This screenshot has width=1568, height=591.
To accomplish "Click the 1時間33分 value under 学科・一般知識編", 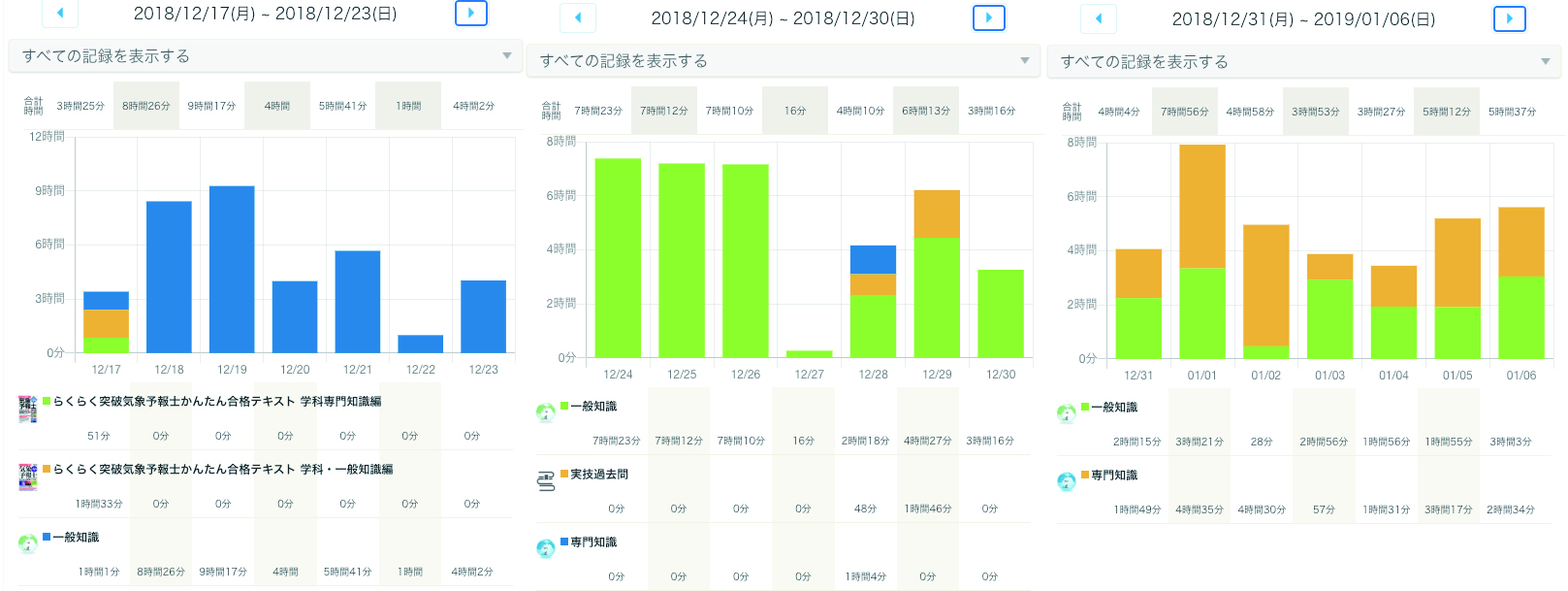I will 99,504.
